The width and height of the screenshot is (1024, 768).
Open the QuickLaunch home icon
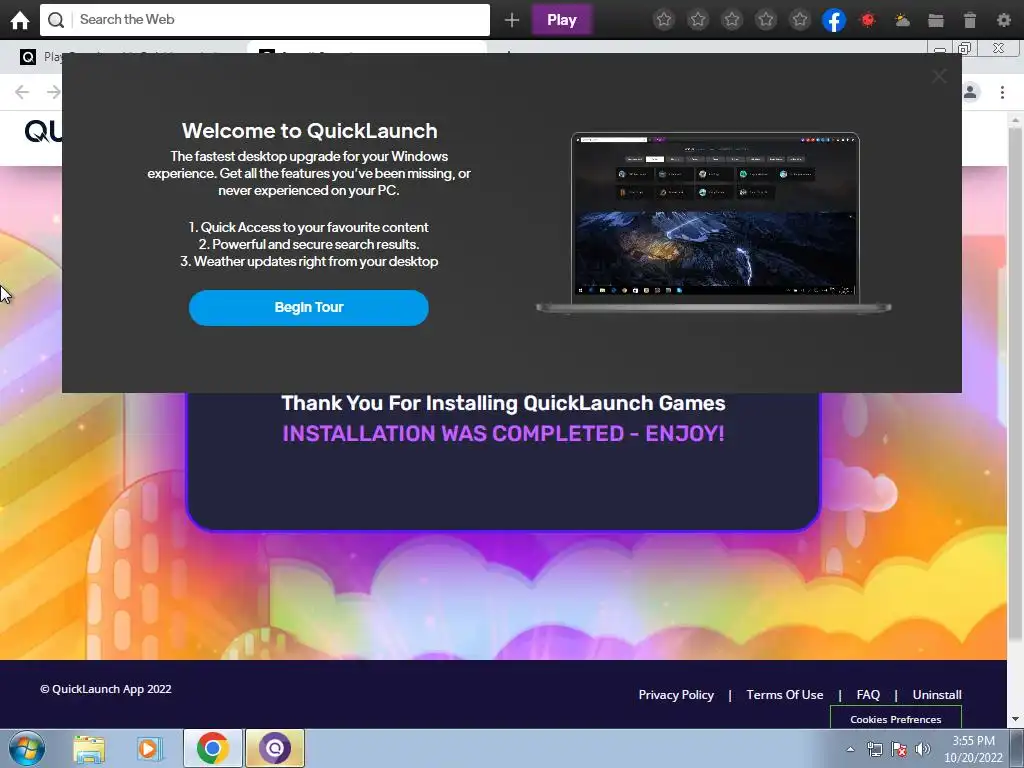[20, 20]
